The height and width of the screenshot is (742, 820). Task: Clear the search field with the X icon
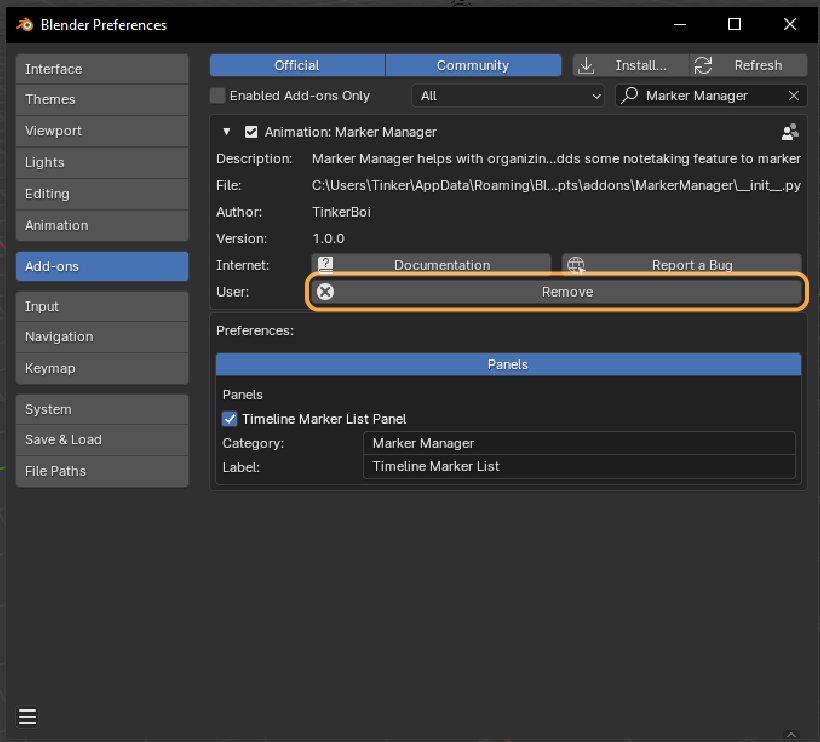[x=794, y=96]
